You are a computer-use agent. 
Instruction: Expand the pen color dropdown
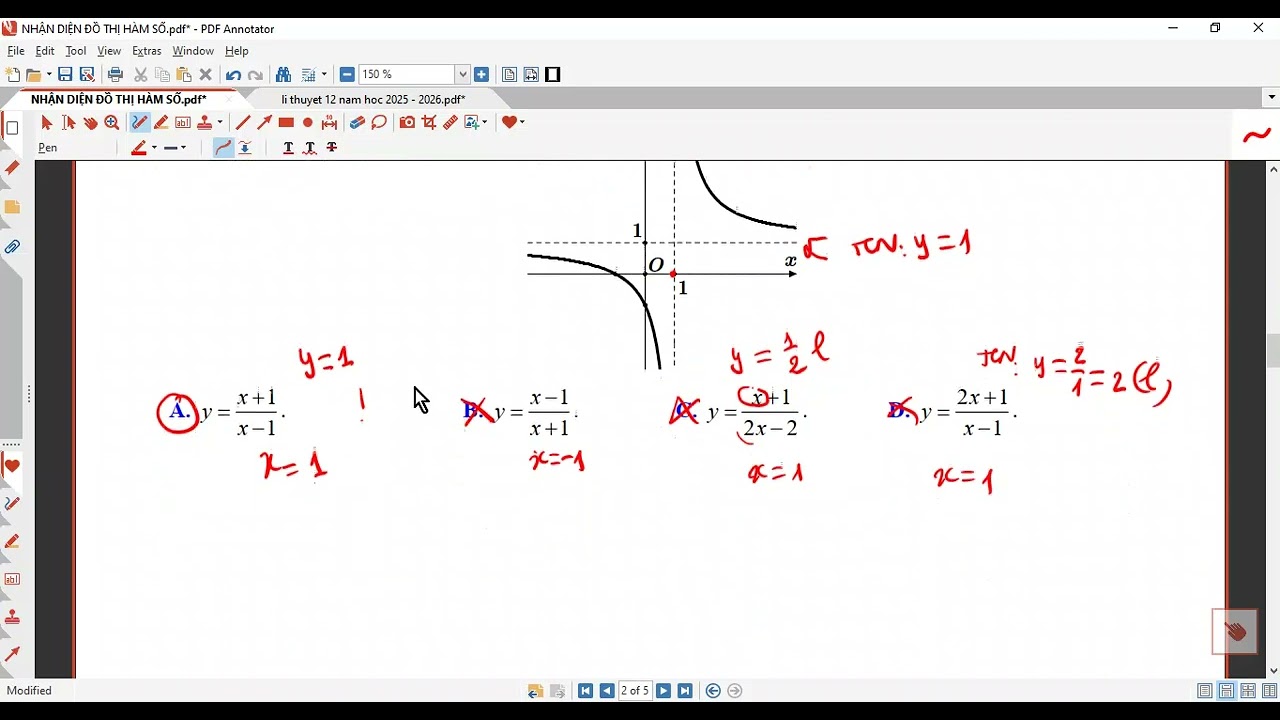click(x=154, y=148)
